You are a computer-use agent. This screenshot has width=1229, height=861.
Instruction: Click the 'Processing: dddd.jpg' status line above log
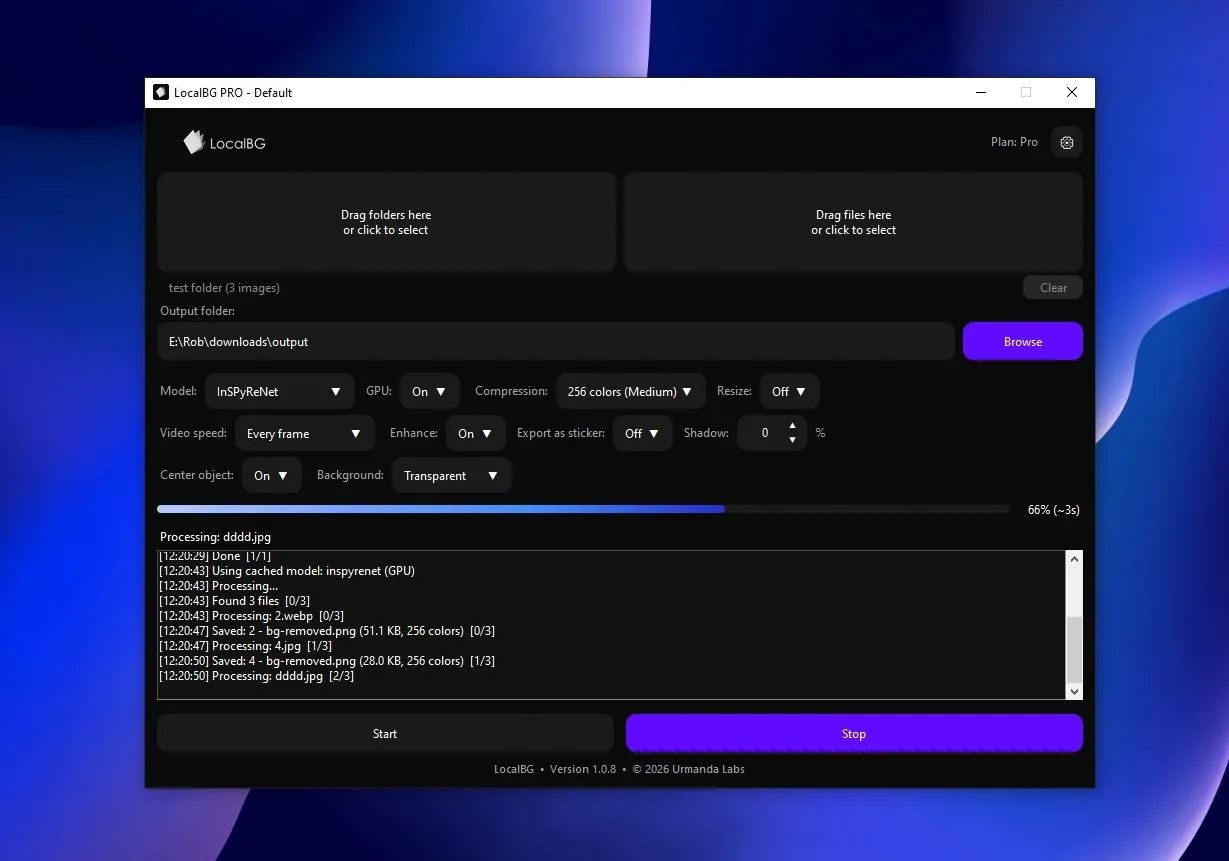click(215, 537)
